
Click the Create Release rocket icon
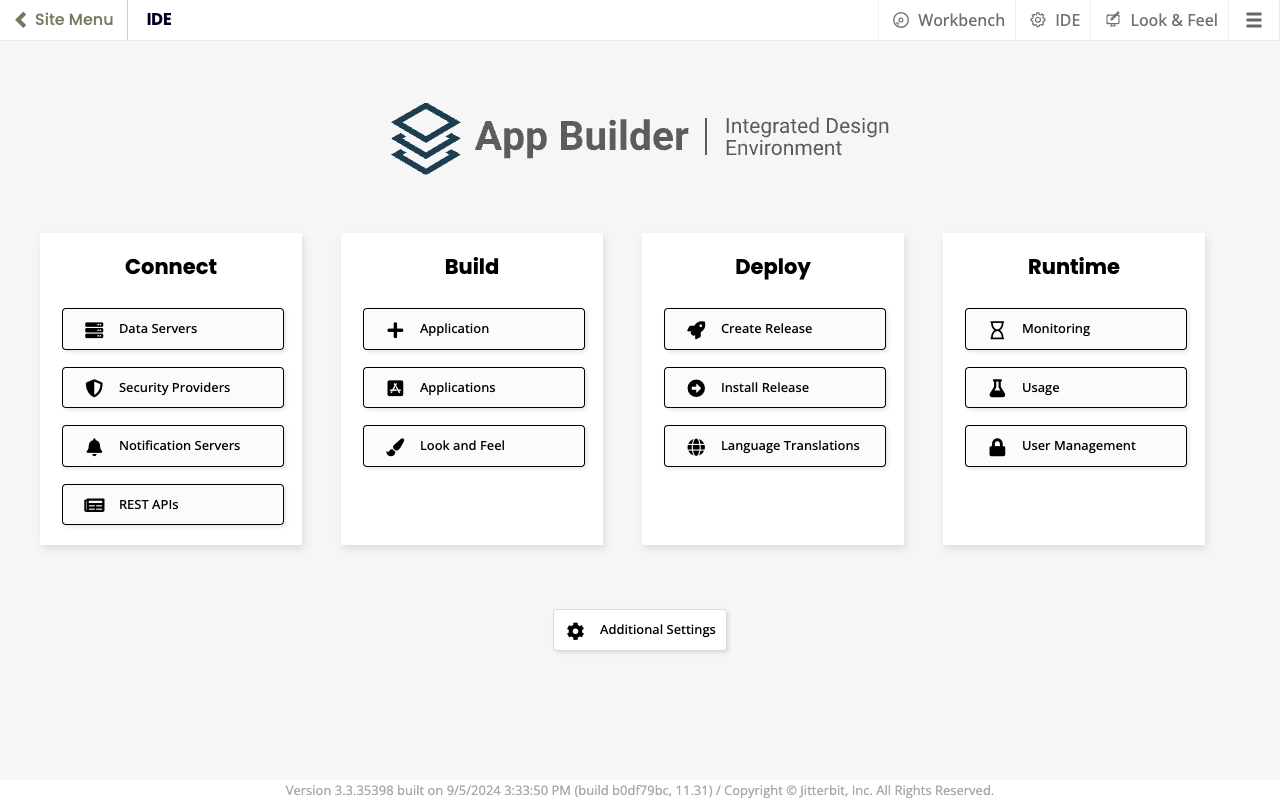click(696, 330)
